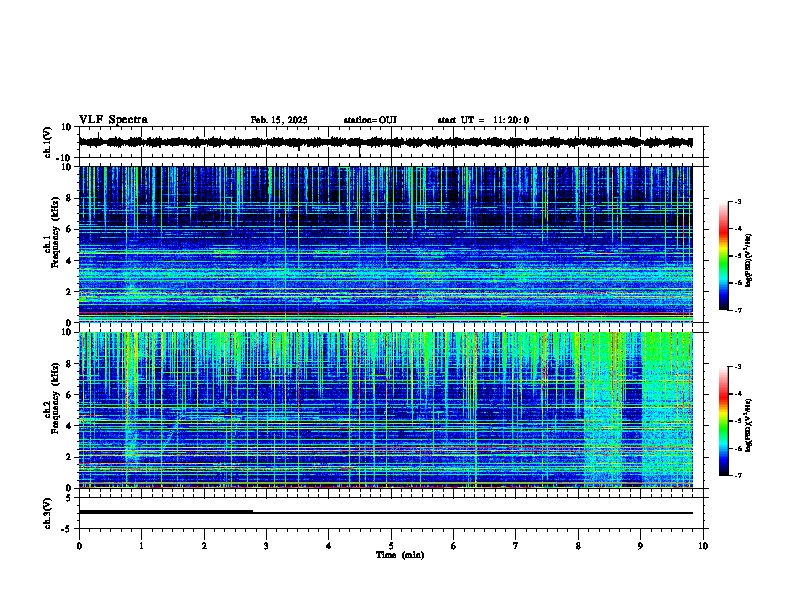Click "6" kHz tick on ch.2 spectrogram
792x612 pixels.
coord(69,395)
